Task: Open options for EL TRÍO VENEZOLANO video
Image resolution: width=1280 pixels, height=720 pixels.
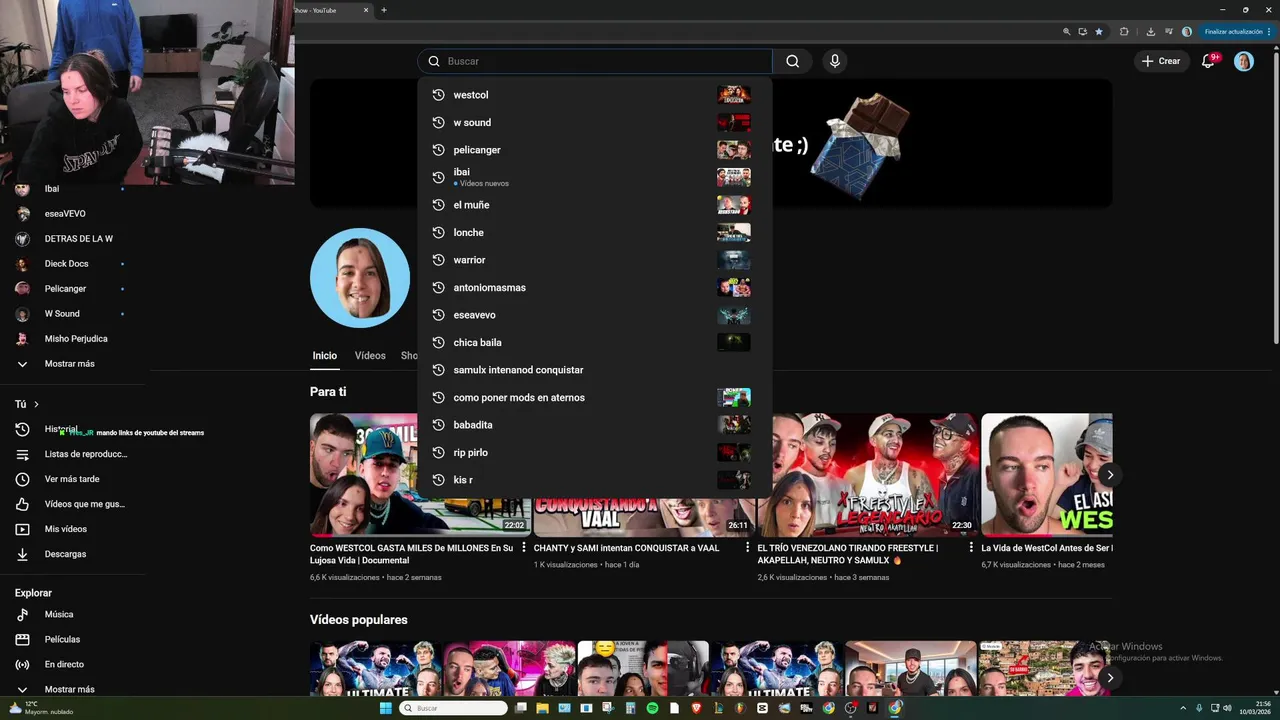Action: coord(971,548)
